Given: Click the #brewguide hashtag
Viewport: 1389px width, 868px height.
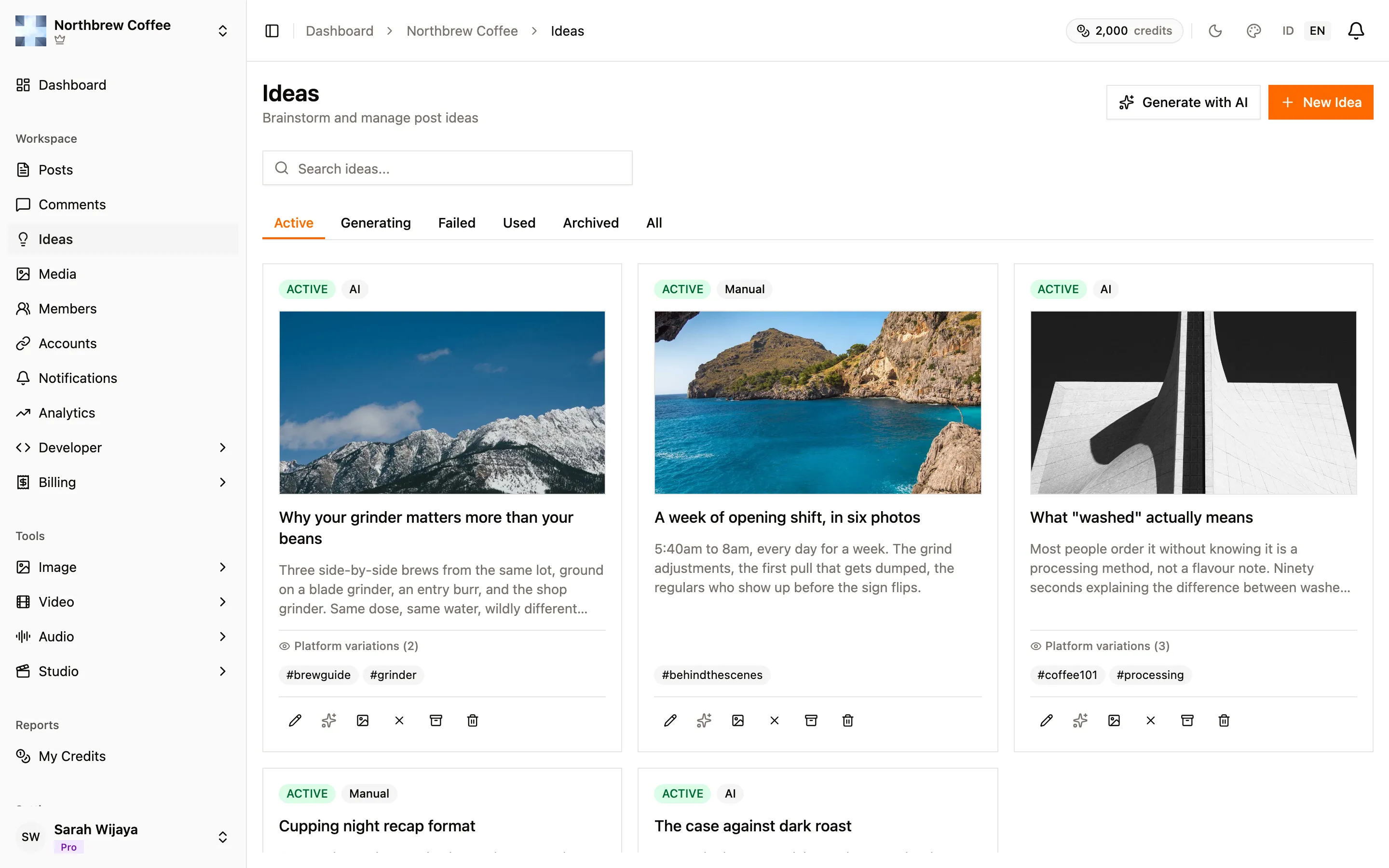Looking at the screenshot, I should pyautogui.click(x=318, y=675).
